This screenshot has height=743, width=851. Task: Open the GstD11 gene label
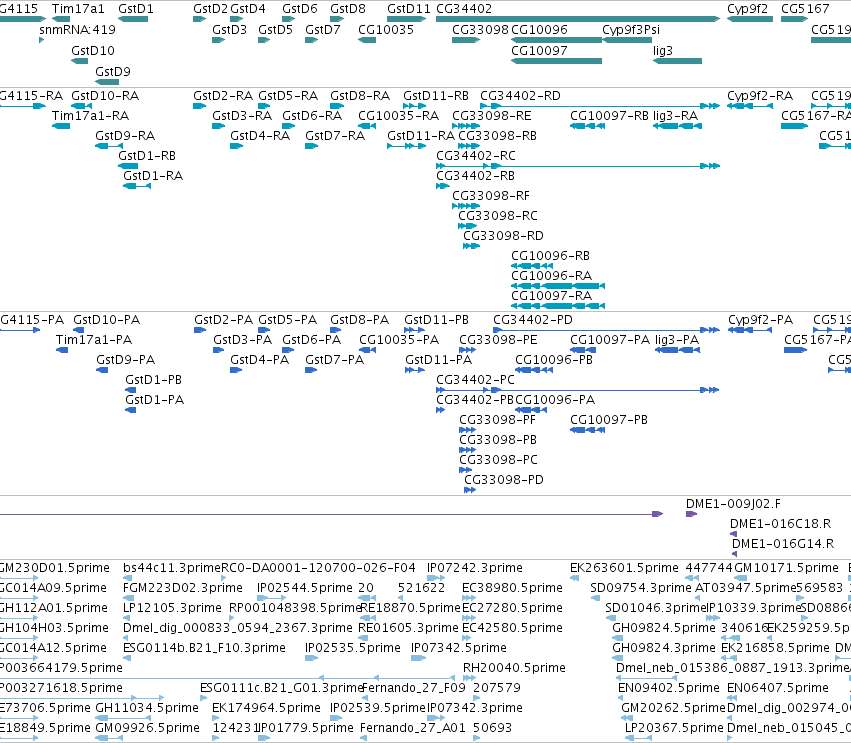(x=409, y=9)
